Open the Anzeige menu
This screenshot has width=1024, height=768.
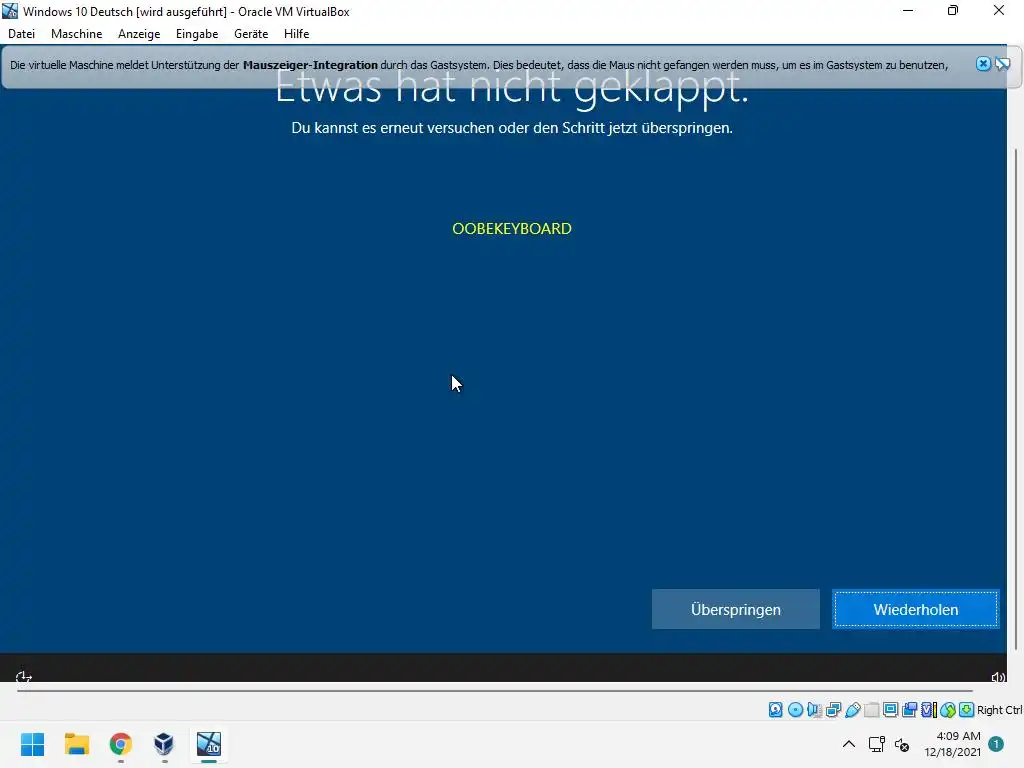[139, 34]
